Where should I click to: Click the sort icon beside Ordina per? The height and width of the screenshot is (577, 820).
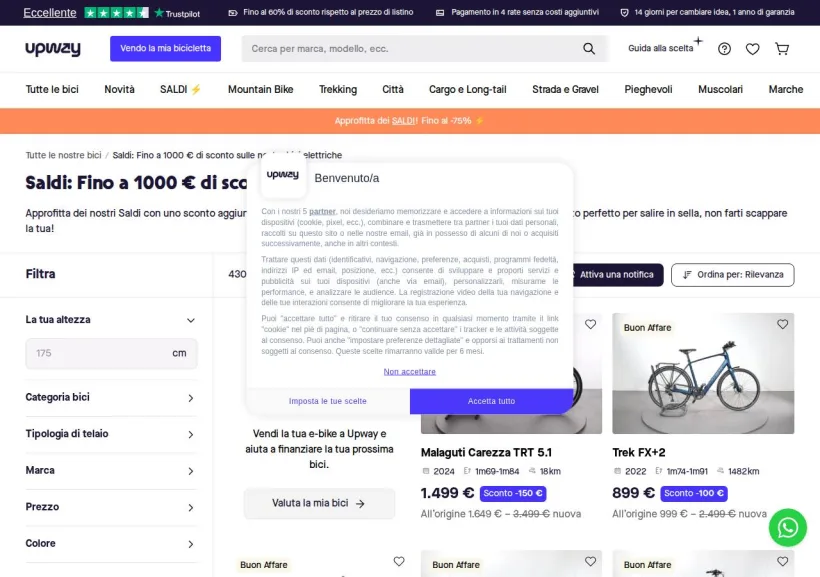(x=687, y=275)
